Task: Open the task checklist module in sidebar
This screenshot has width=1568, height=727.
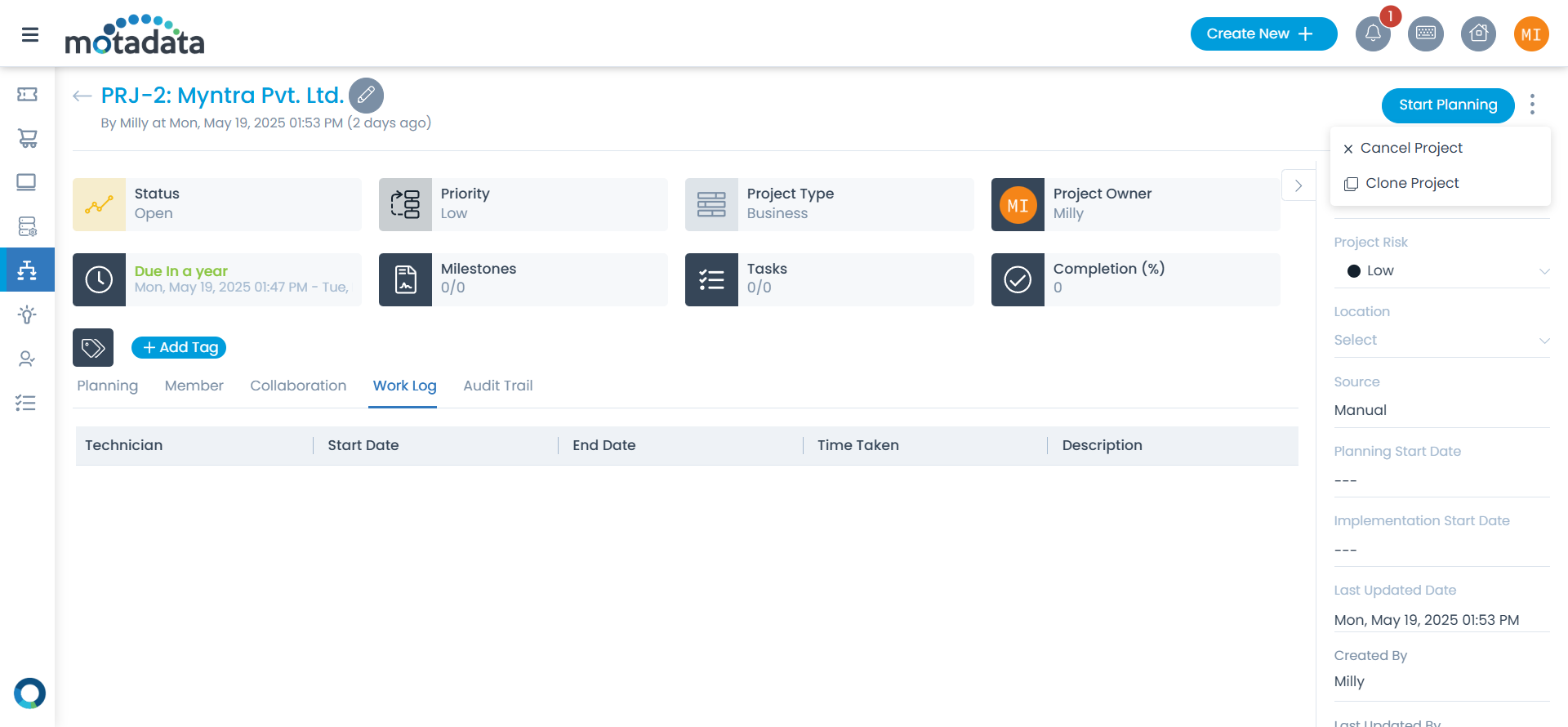Action: [27, 403]
